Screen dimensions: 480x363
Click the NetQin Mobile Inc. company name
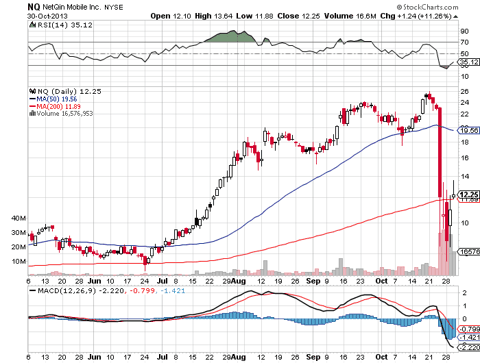pos(72,7)
